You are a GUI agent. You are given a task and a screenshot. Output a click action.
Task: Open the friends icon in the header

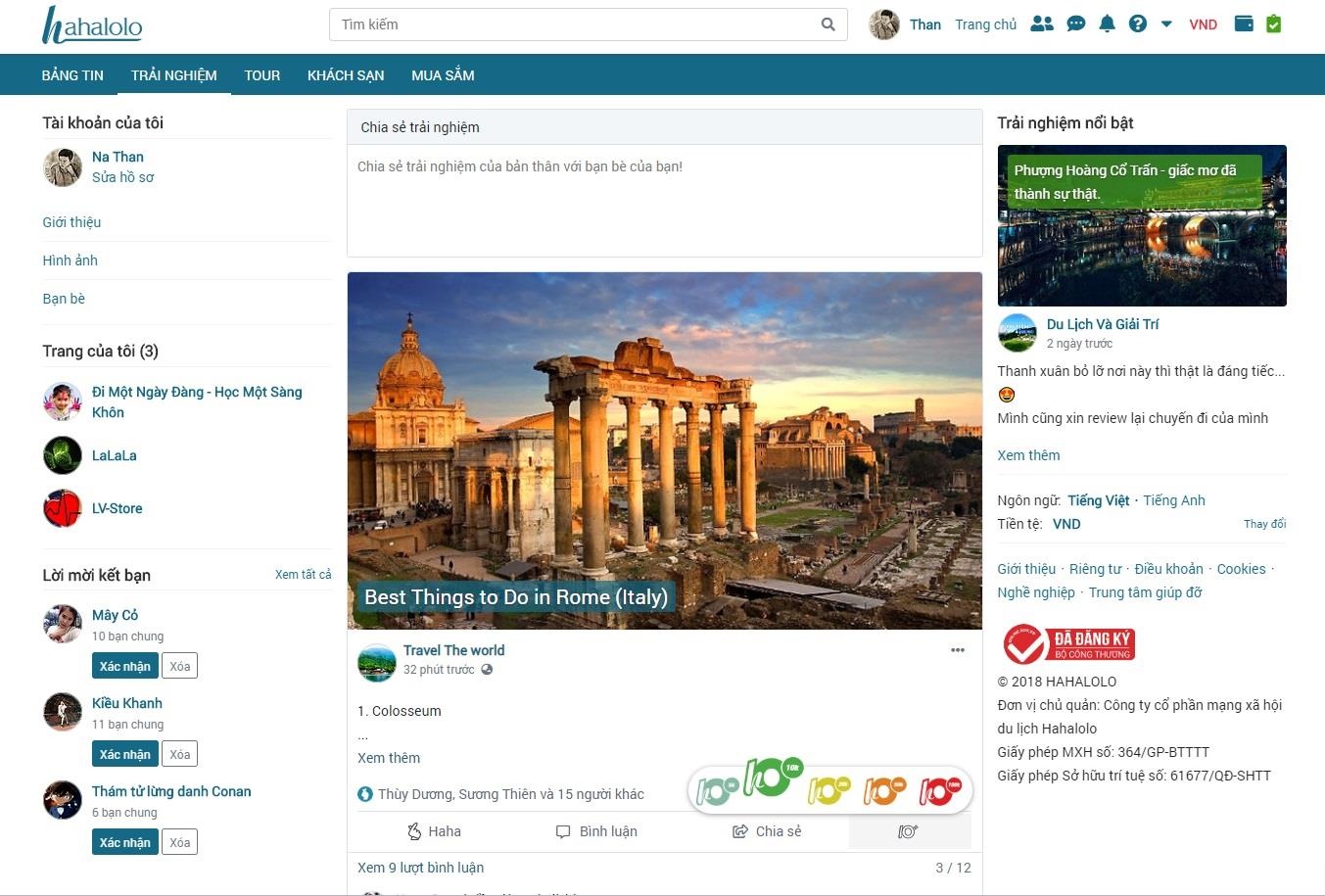1042,24
